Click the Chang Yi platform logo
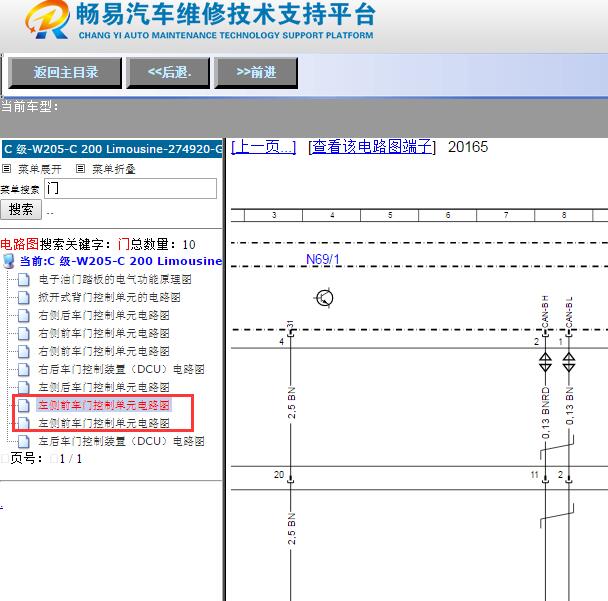 click(x=47, y=19)
